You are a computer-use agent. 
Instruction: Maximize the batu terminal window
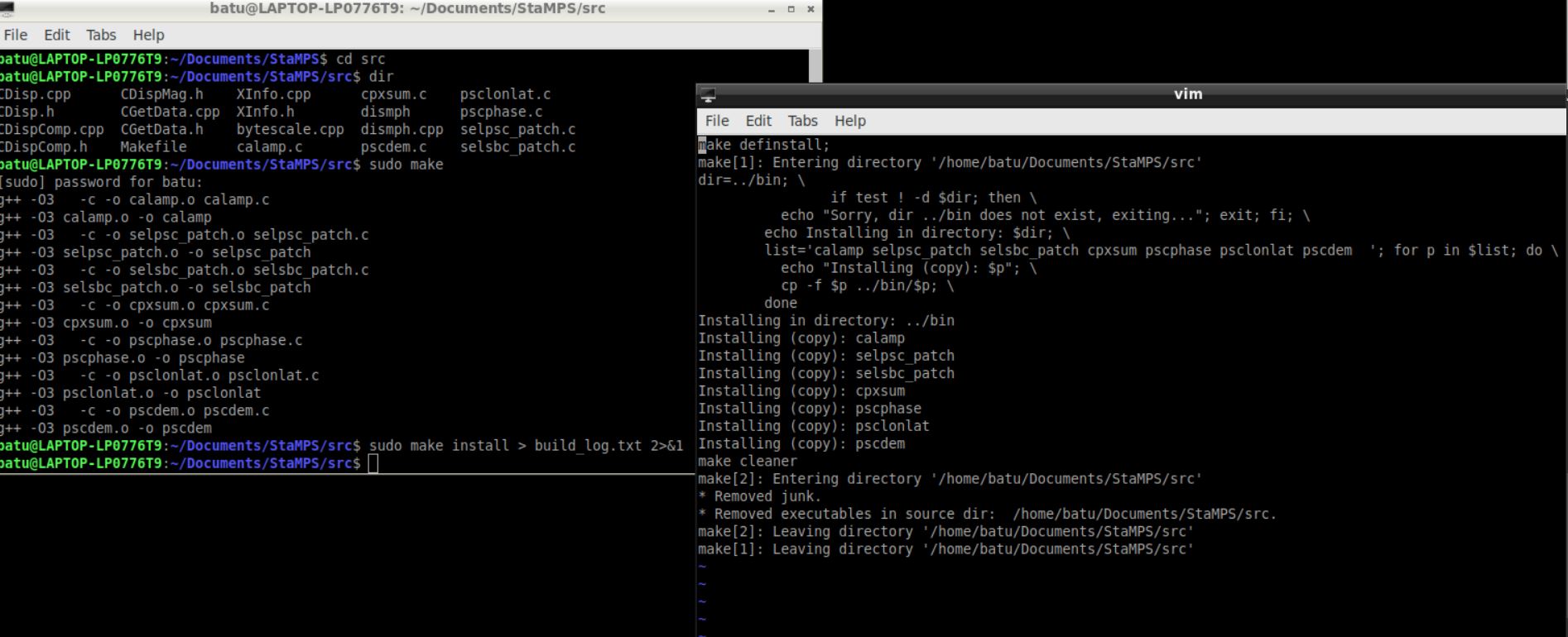791,9
